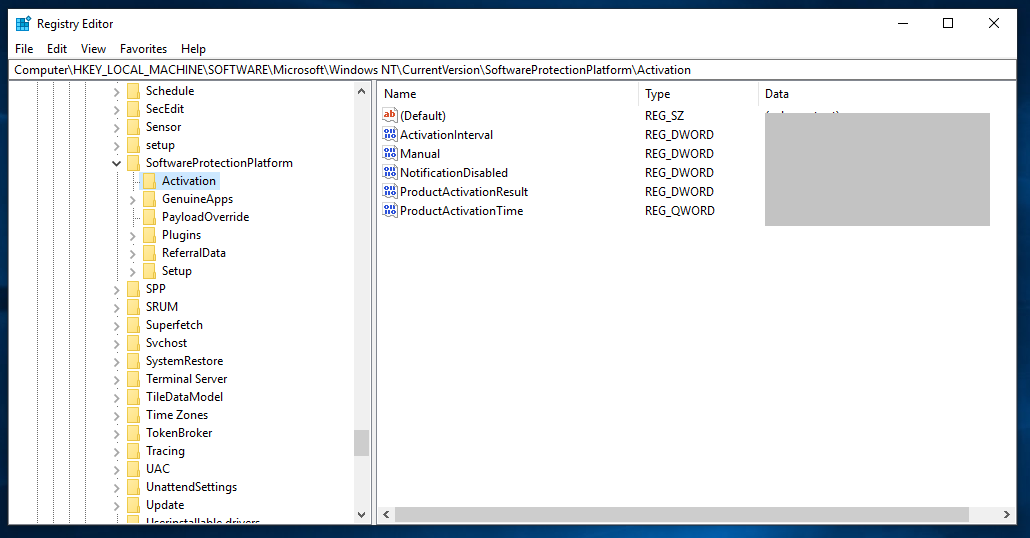Expand the SecEdit key

[x=116, y=110]
